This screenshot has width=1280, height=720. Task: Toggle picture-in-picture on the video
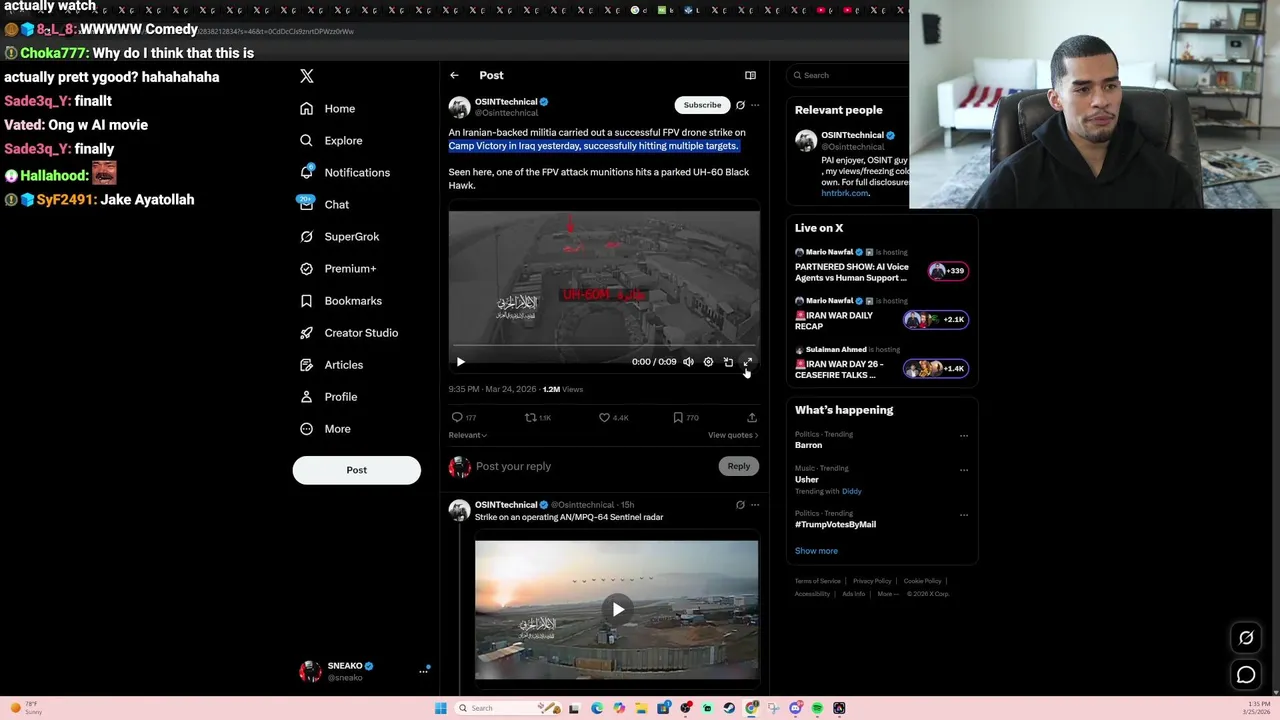click(x=728, y=362)
